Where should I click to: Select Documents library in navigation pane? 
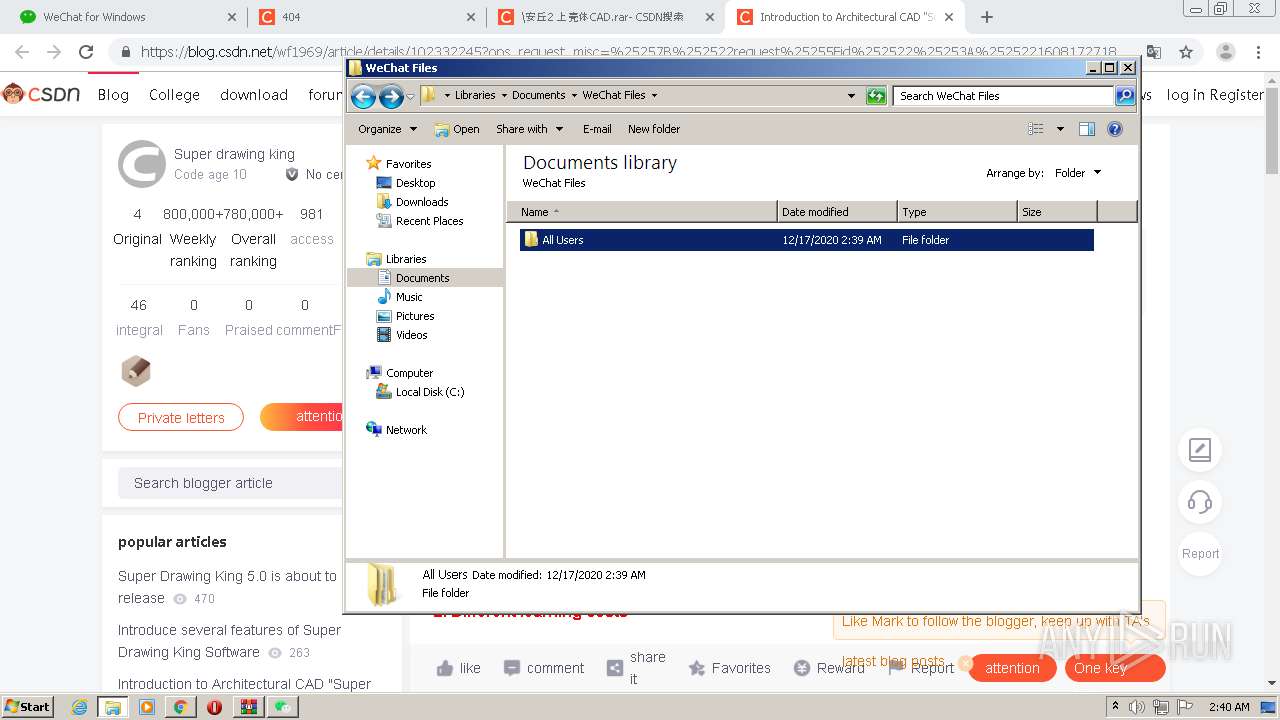coord(423,278)
